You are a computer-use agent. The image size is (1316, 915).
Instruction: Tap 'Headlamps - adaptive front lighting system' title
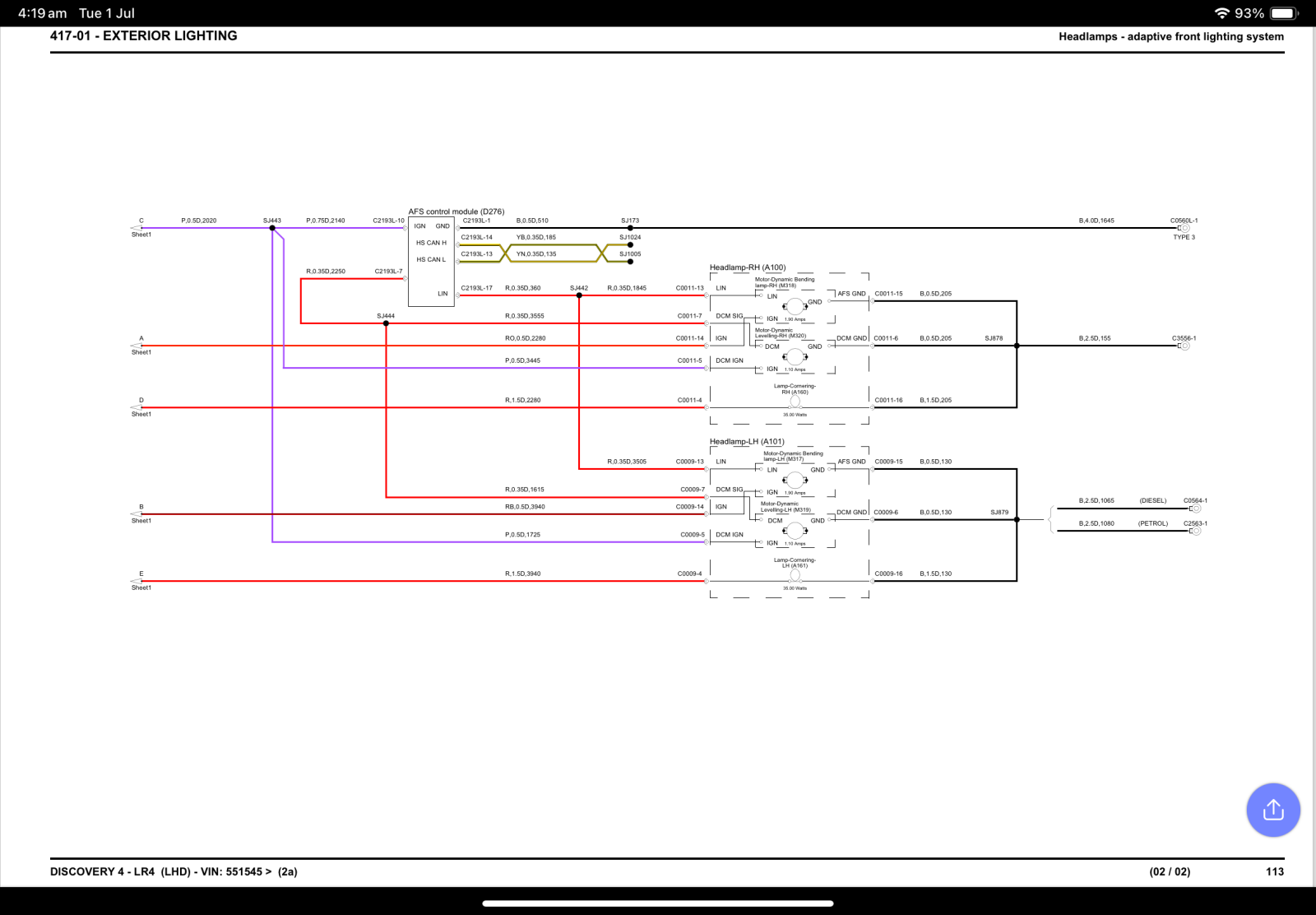click(x=1171, y=36)
